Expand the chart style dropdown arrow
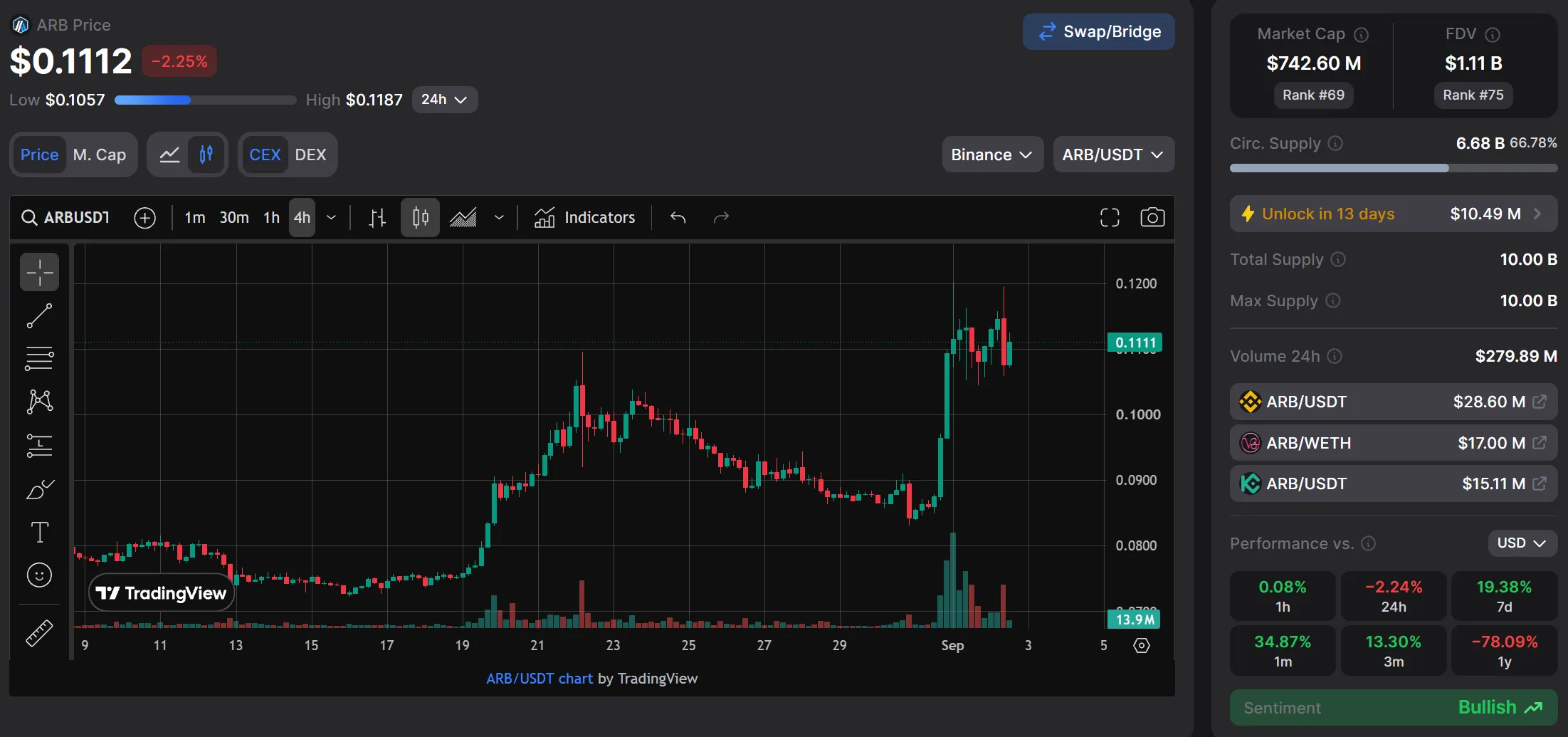The height and width of the screenshot is (737, 1568). pyautogui.click(x=499, y=217)
